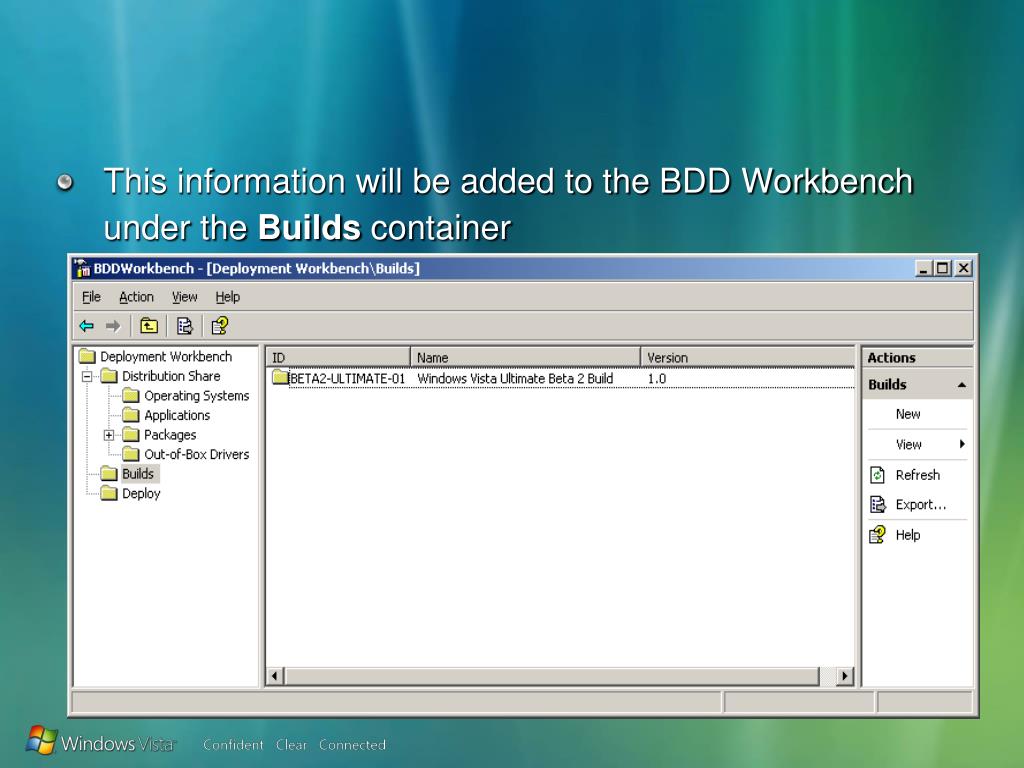Click 'Windows Vista Ultimate Beta 2 Build' name cell

[x=515, y=379]
